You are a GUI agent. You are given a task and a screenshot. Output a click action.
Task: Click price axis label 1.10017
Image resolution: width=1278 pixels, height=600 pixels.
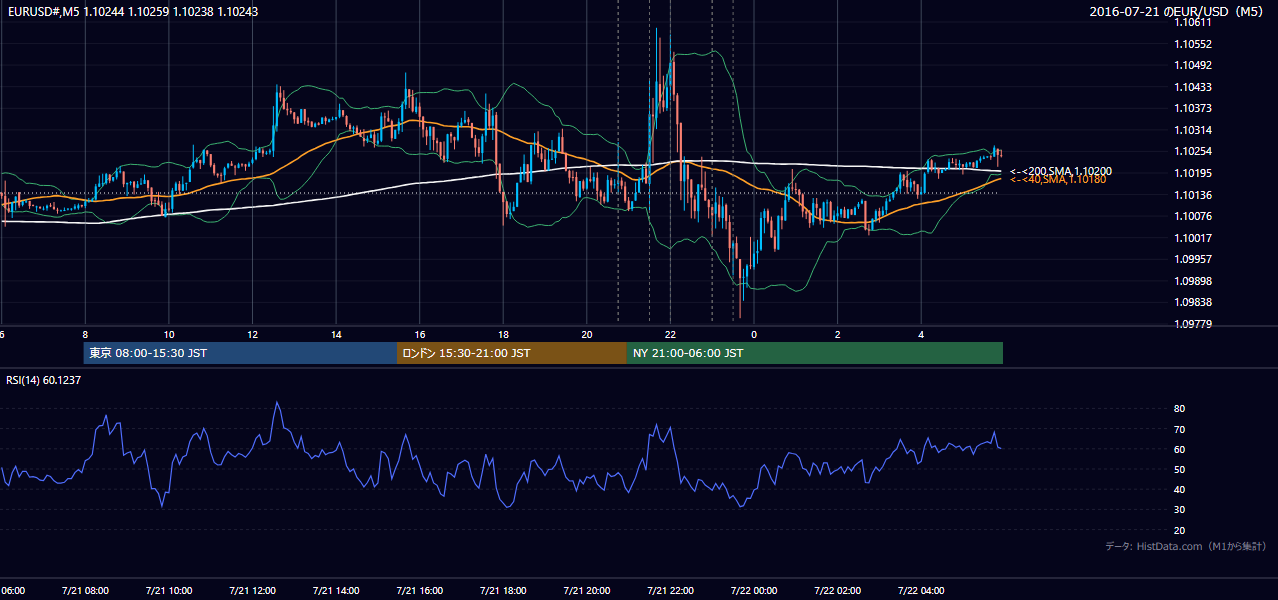[x=1194, y=237]
